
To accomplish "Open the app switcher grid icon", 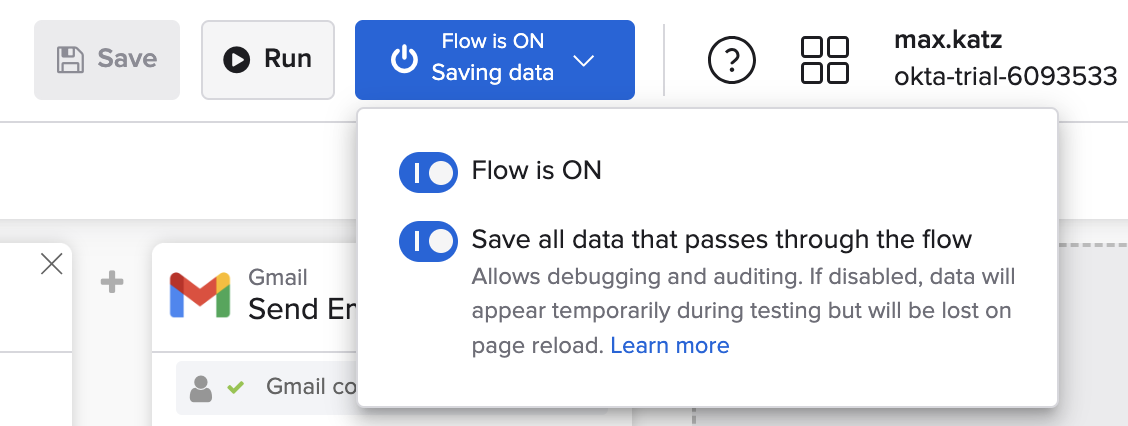I will pos(825,60).
